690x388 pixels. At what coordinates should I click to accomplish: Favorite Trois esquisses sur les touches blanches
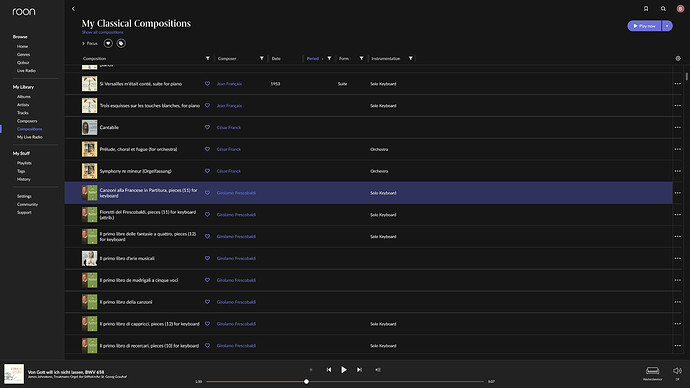pos(207,106)
